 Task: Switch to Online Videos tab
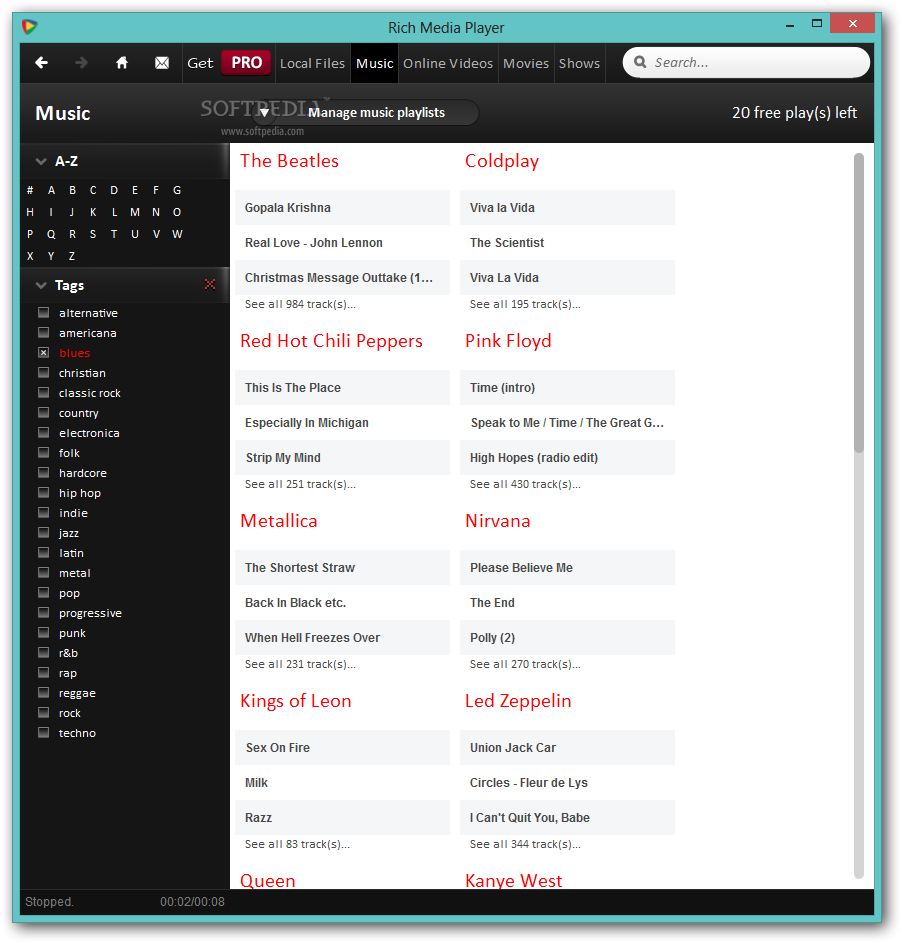[448, 63]
